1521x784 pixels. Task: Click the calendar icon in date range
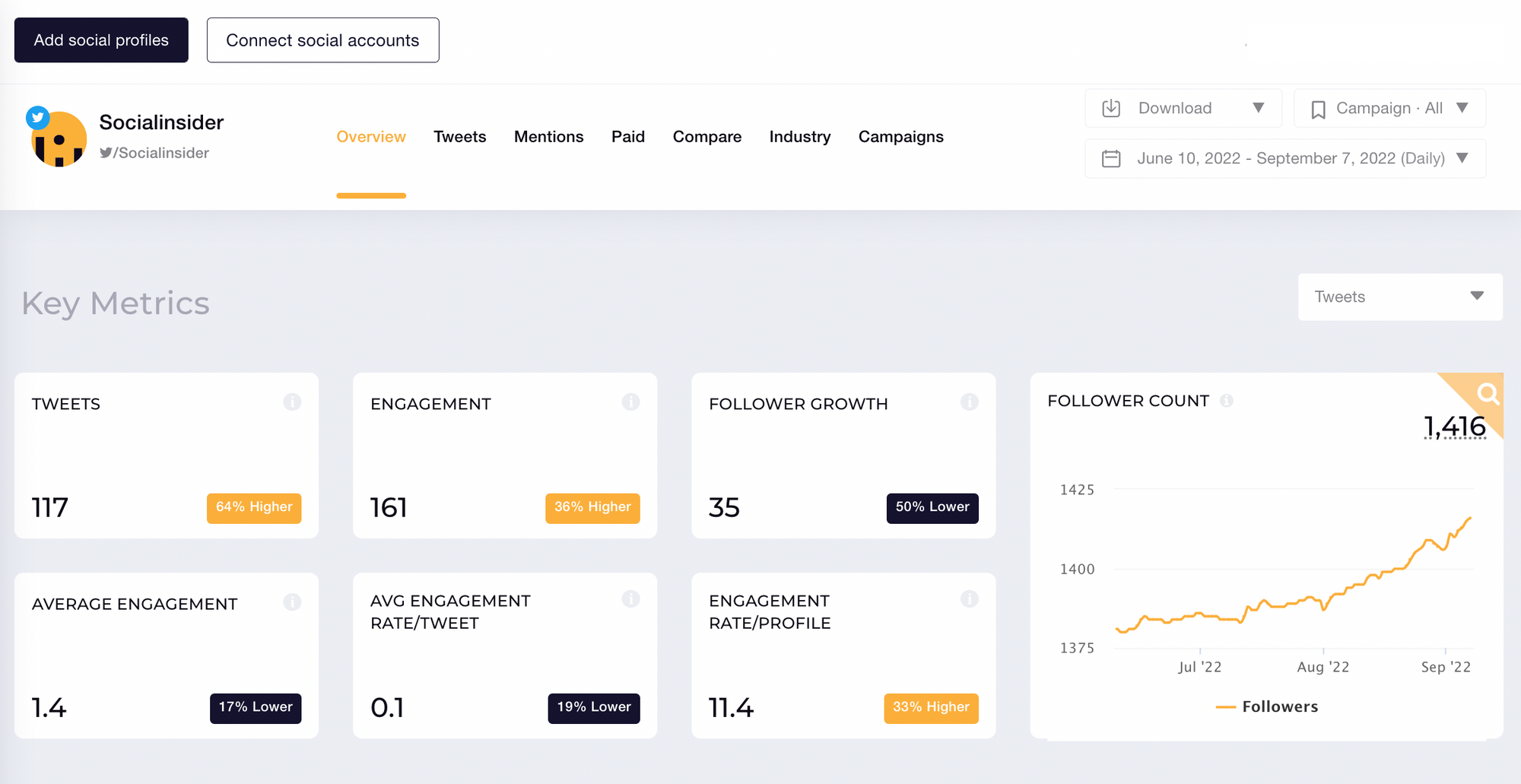pos(1111,158)
